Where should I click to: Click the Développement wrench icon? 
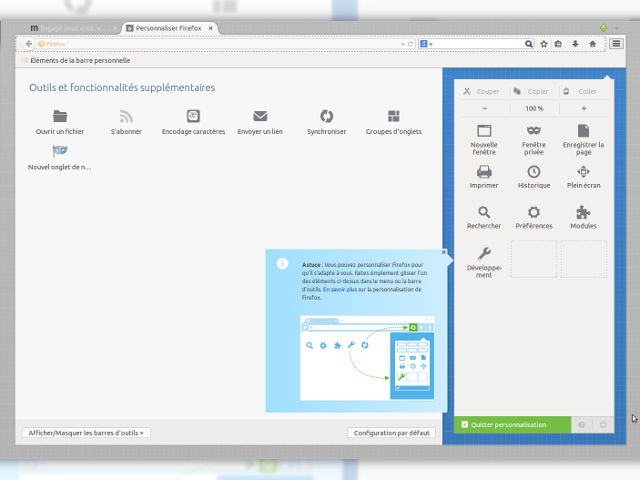point(484,253)
